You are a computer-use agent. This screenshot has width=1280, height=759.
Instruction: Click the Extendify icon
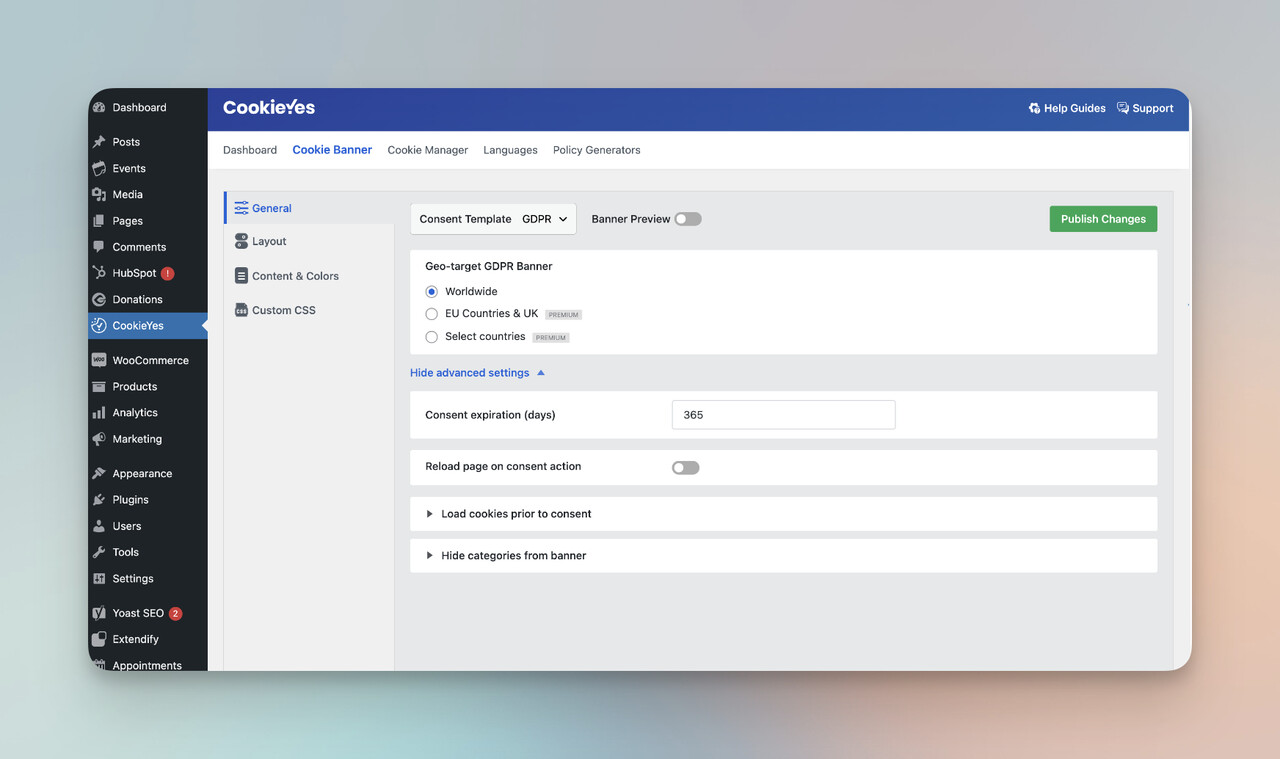click(99, 639)
